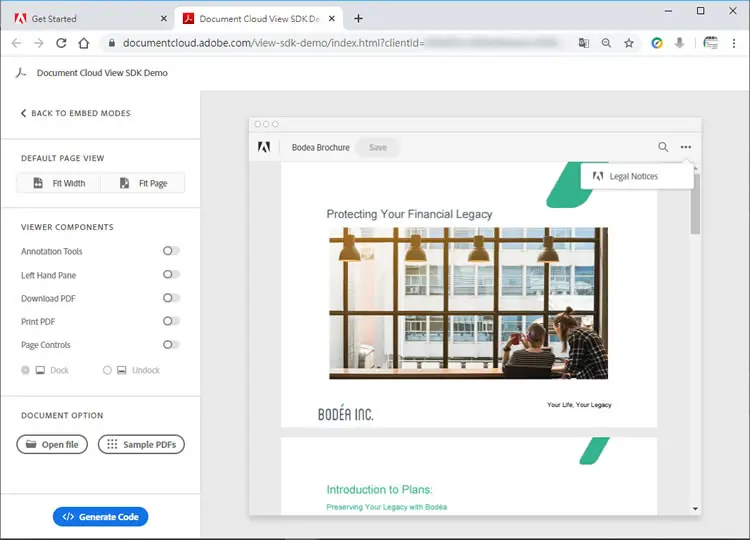Image resolution: width=750 pixels, height=540 pixels.
Task: Click the translate page icon in address bar
Action: click(x=584, y=43)
